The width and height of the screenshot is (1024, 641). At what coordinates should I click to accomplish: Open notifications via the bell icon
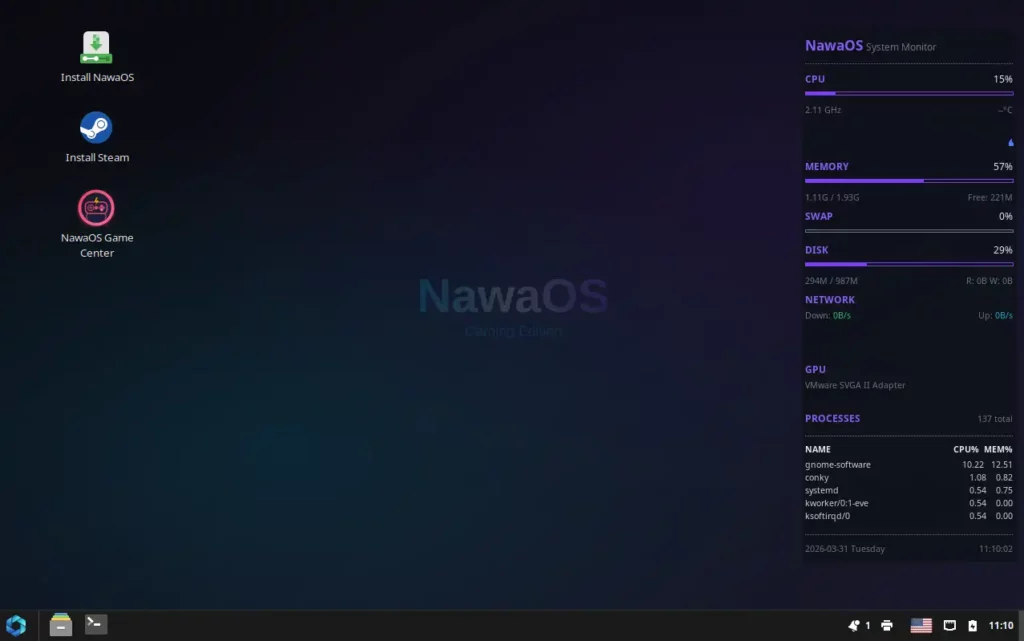pos(855,624)
